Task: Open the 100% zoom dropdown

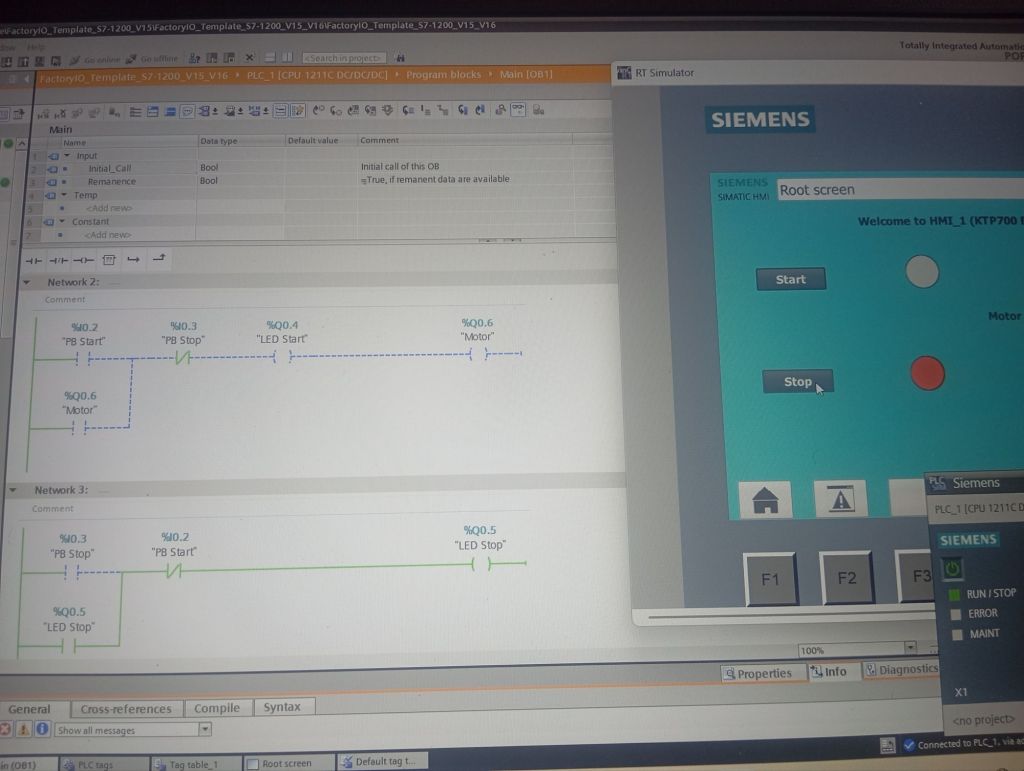Action: (909, 650)
